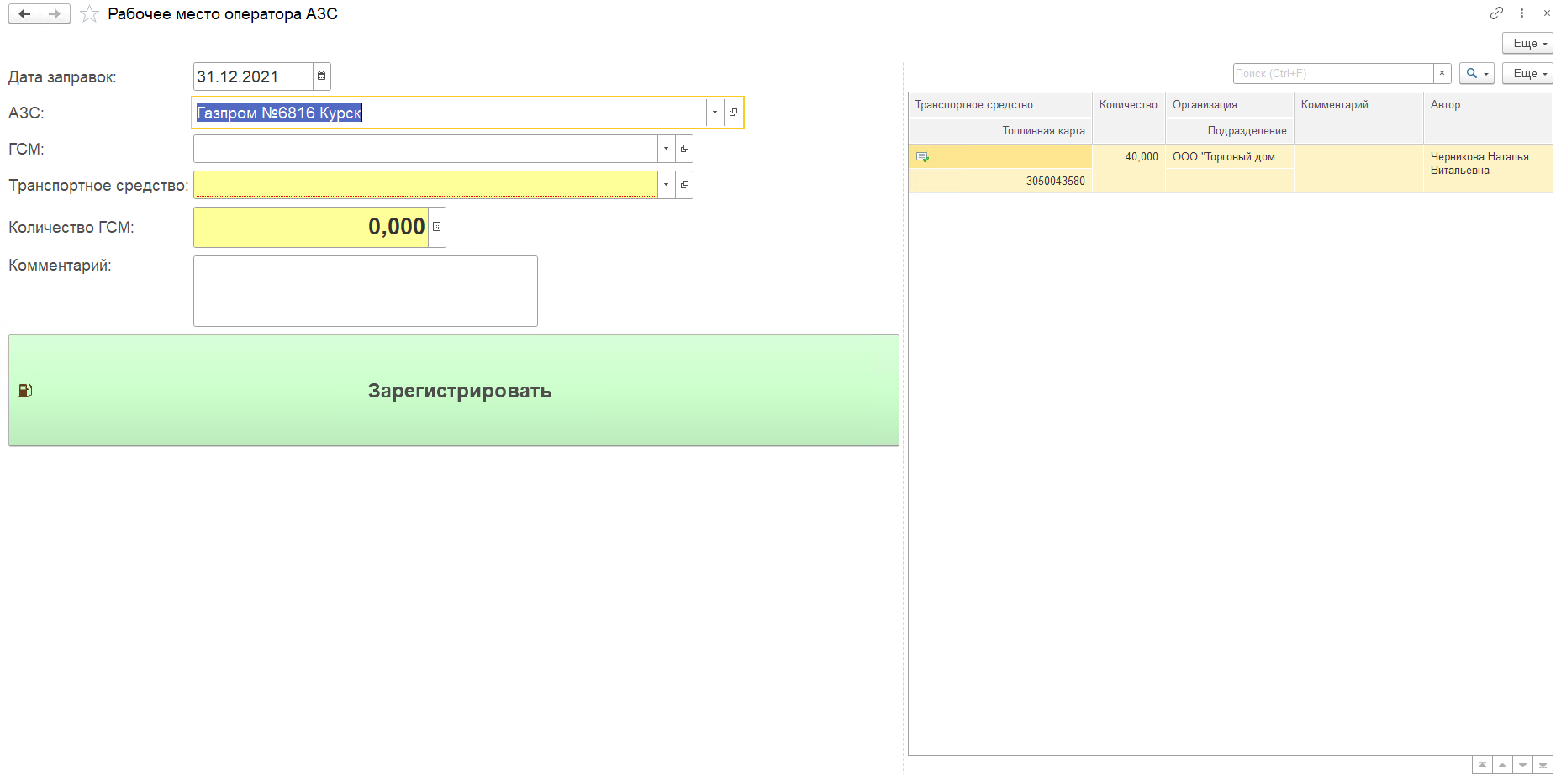Clear the search field with X button
This screenshot has height=784, width=1561.
(x=1442, y=74)
